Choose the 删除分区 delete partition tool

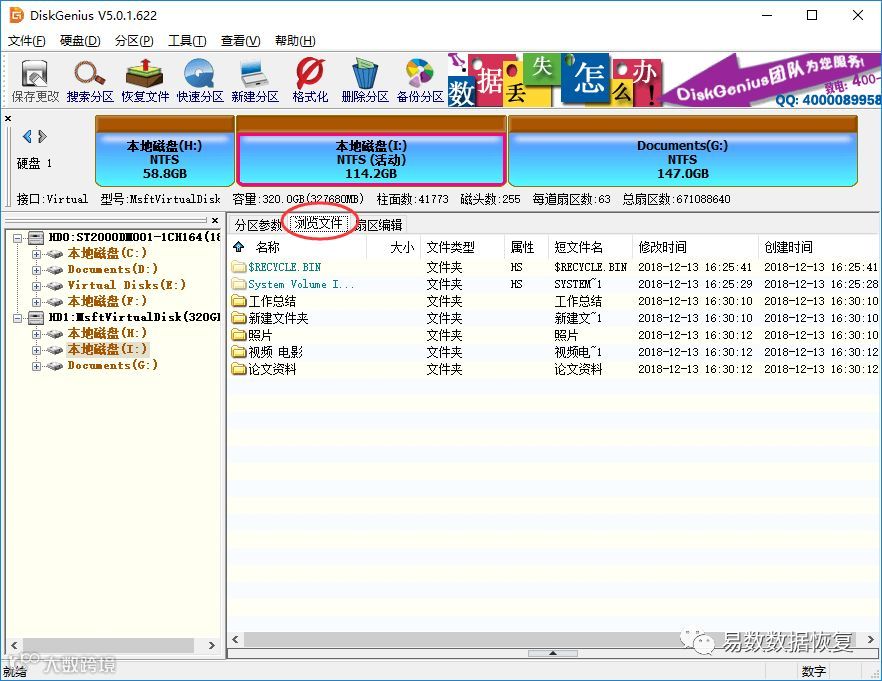point(365,82)
